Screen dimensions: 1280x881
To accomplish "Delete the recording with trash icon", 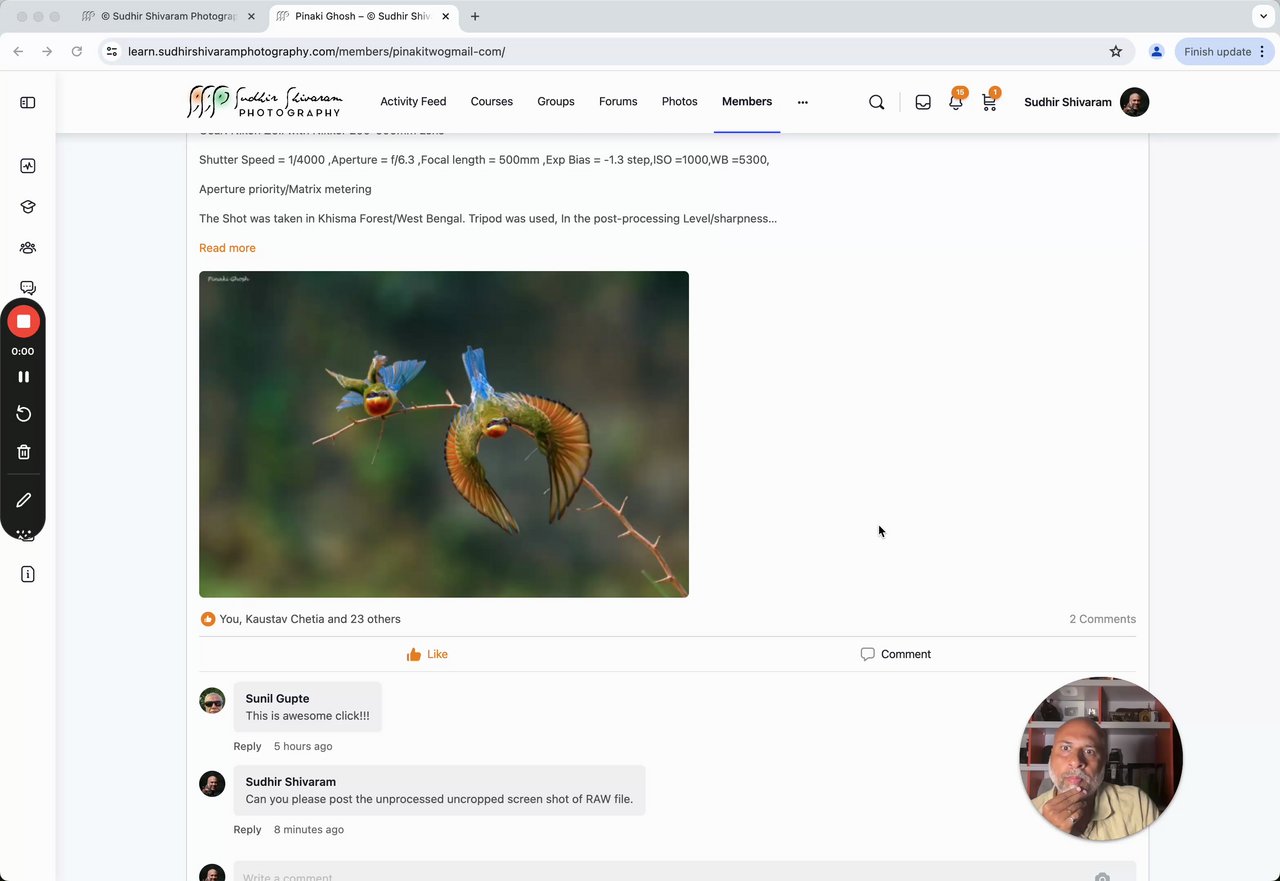I will [x=23, y=452].
